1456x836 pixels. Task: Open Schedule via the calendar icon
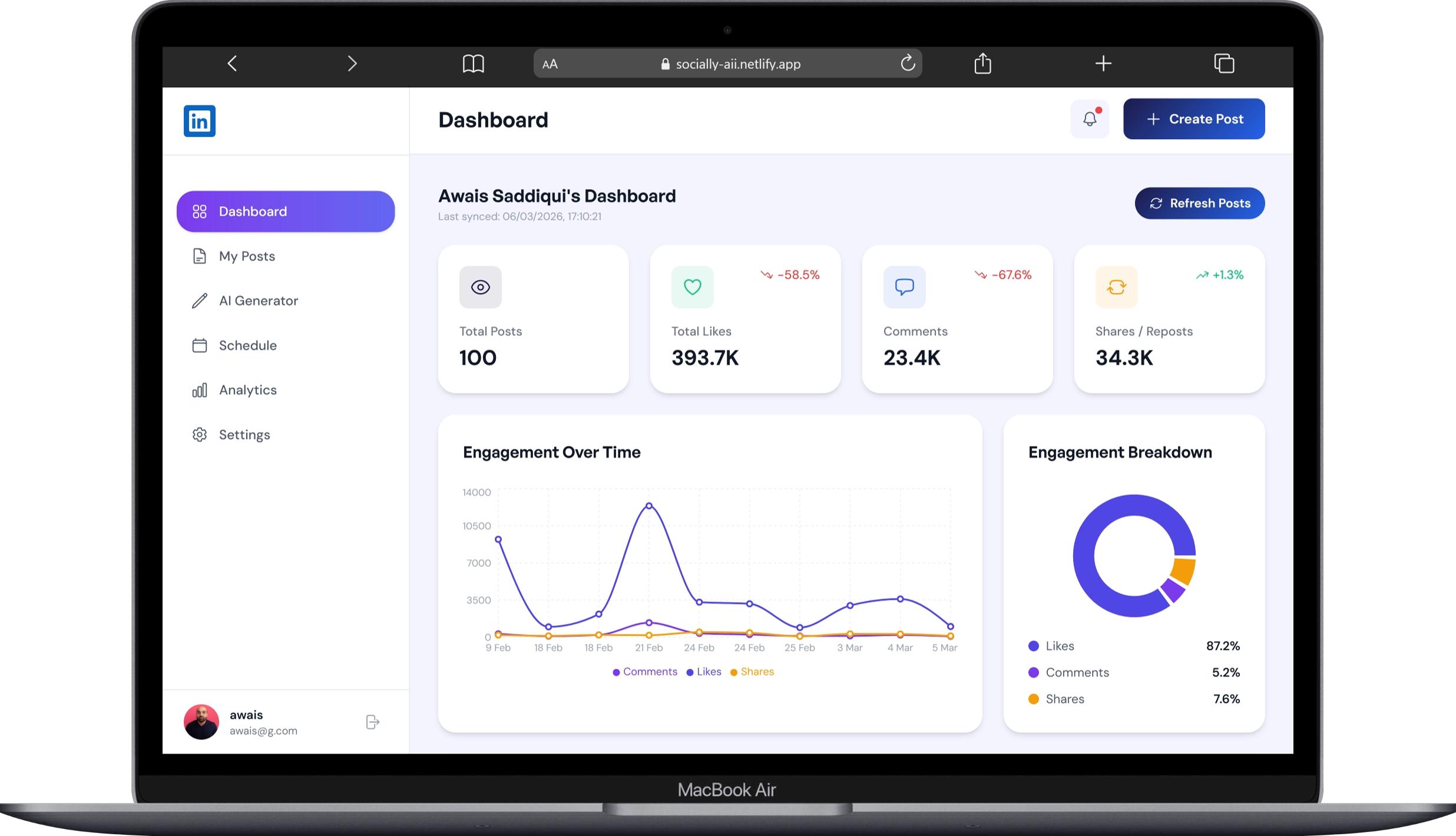[200, 346]
